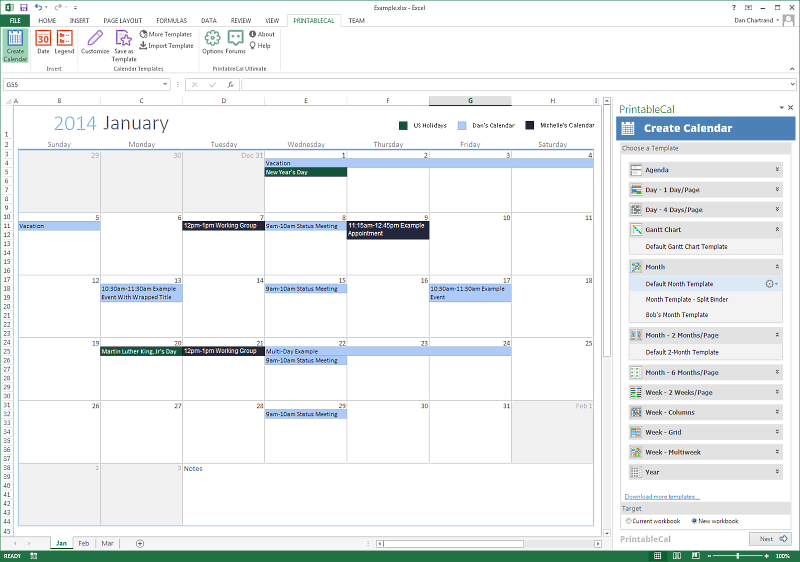Click the vertical scrollbar down arrow

click(607, 533)
